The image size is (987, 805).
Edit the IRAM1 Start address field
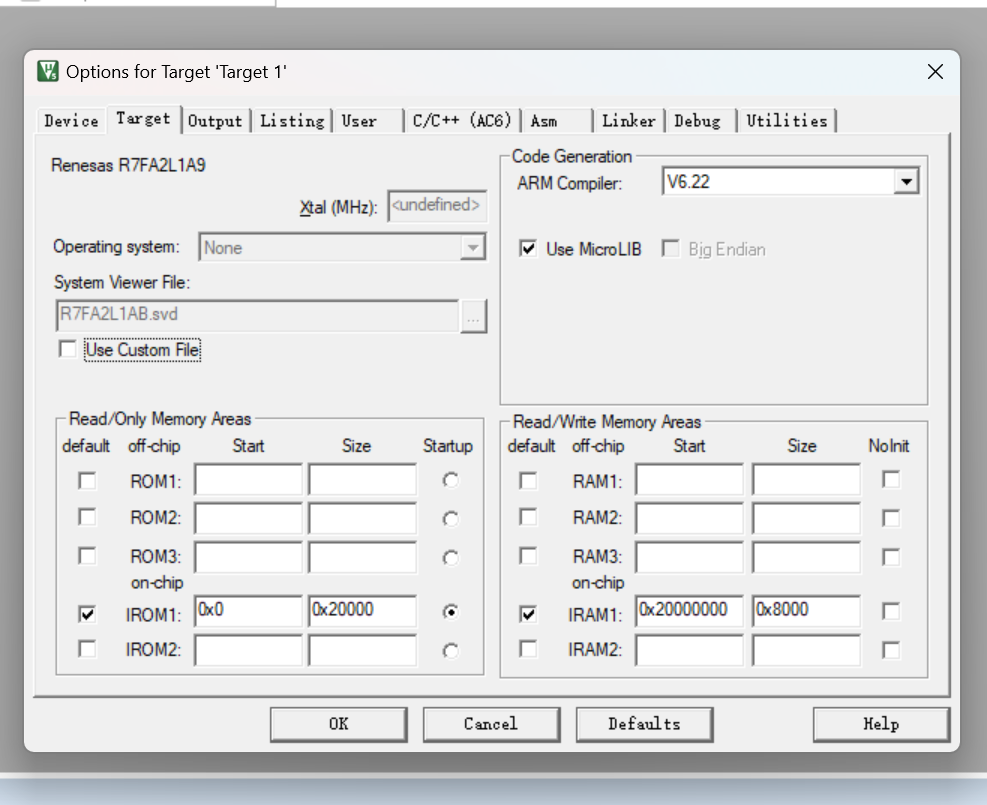(x=689, y=611)
